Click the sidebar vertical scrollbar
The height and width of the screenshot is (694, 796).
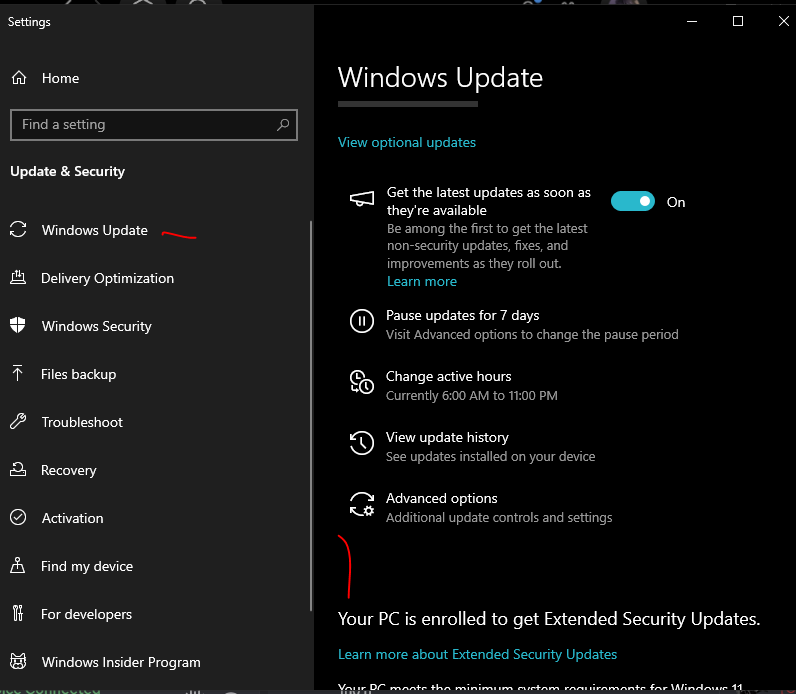(x=311, y=415)
